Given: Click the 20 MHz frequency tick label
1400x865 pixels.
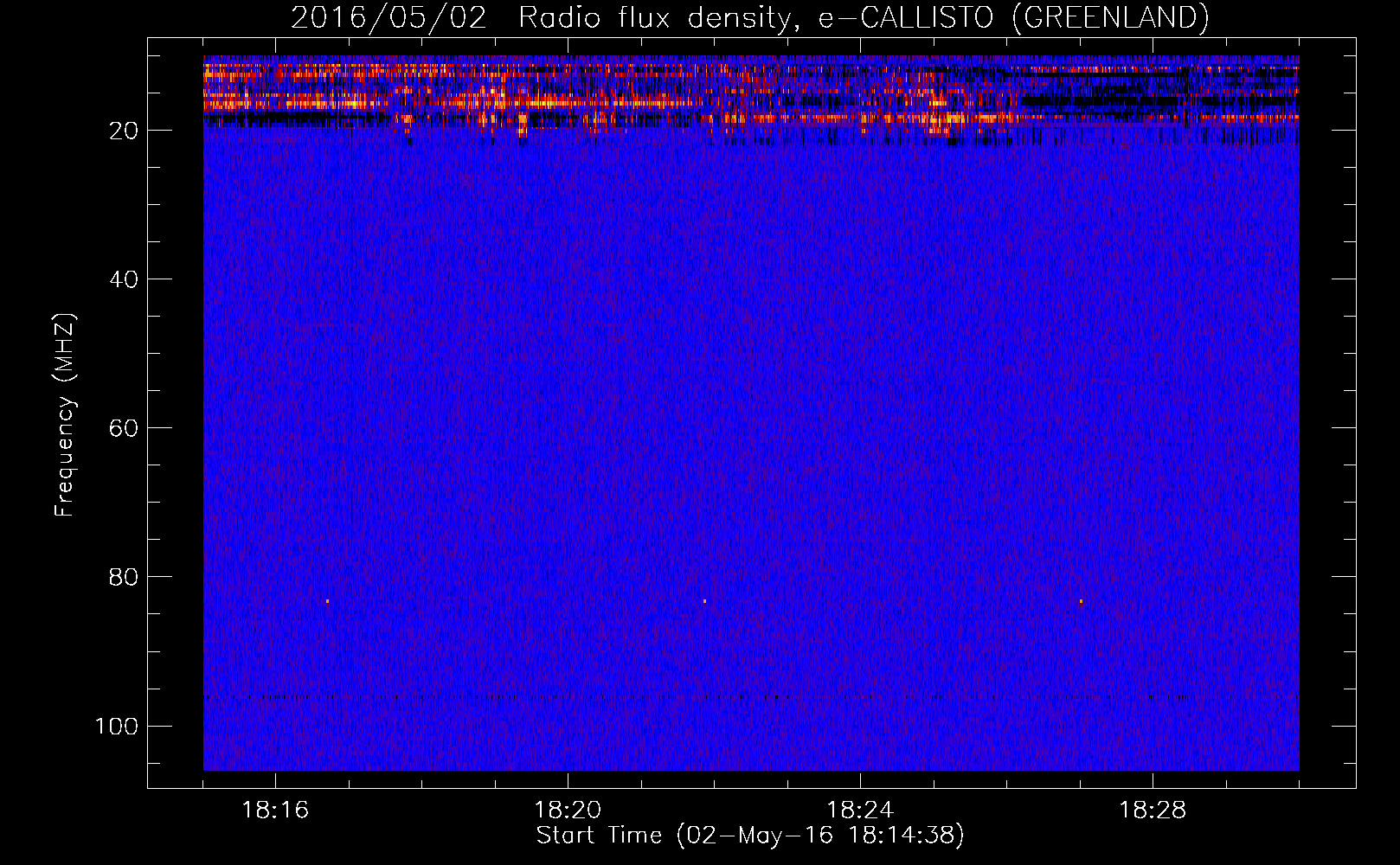Looking at the screenshot, I should pyautogui.click(x=124, y=131).
